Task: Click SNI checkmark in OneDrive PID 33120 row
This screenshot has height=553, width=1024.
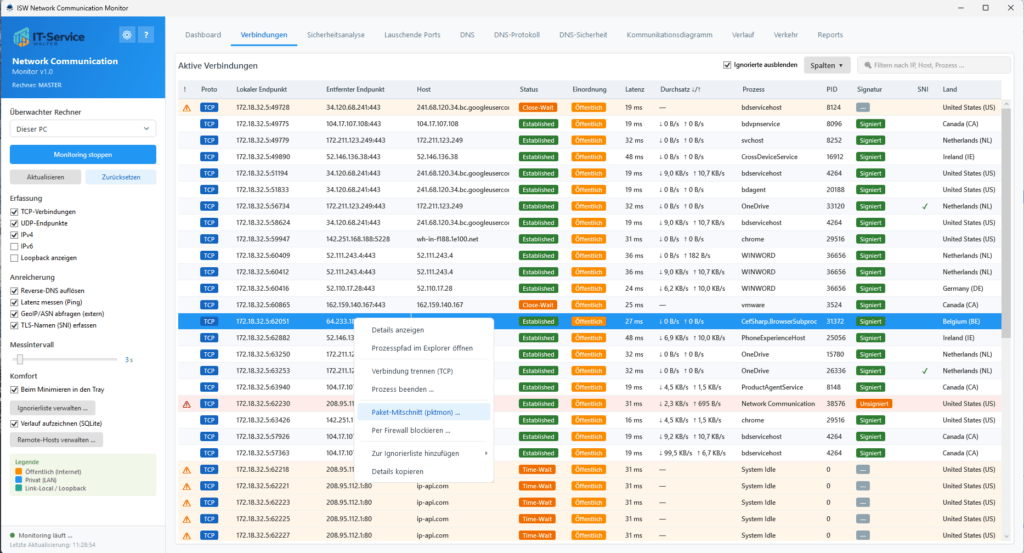Action: pyautogui.click(x=925, y=206)
